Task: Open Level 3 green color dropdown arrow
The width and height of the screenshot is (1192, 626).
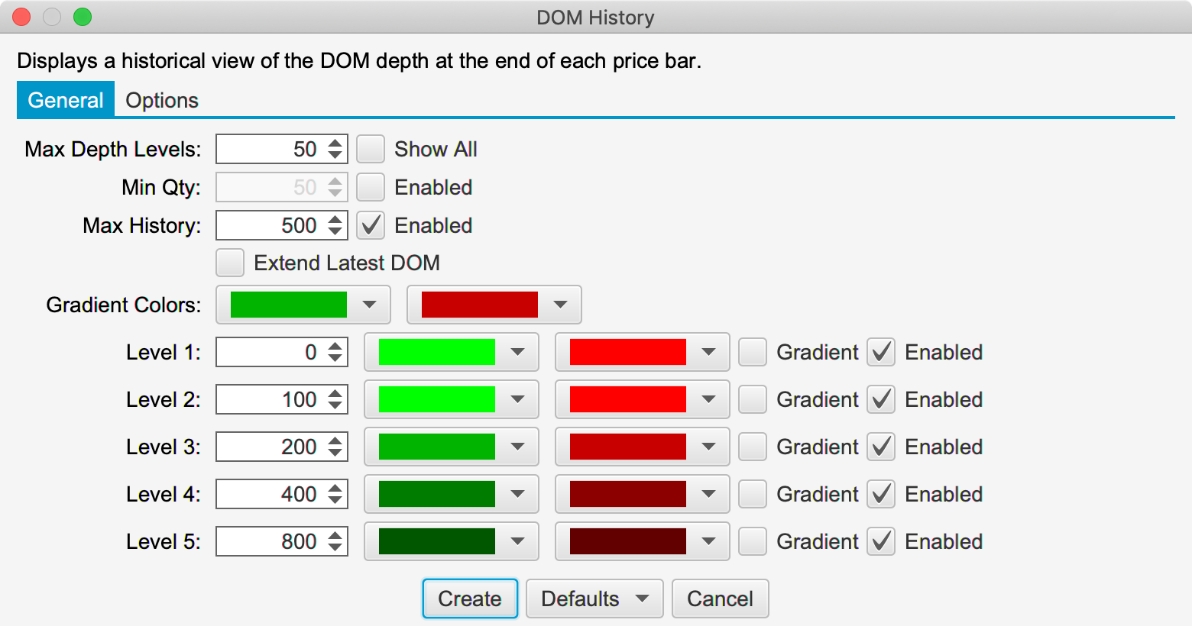Action: point(518,446)
